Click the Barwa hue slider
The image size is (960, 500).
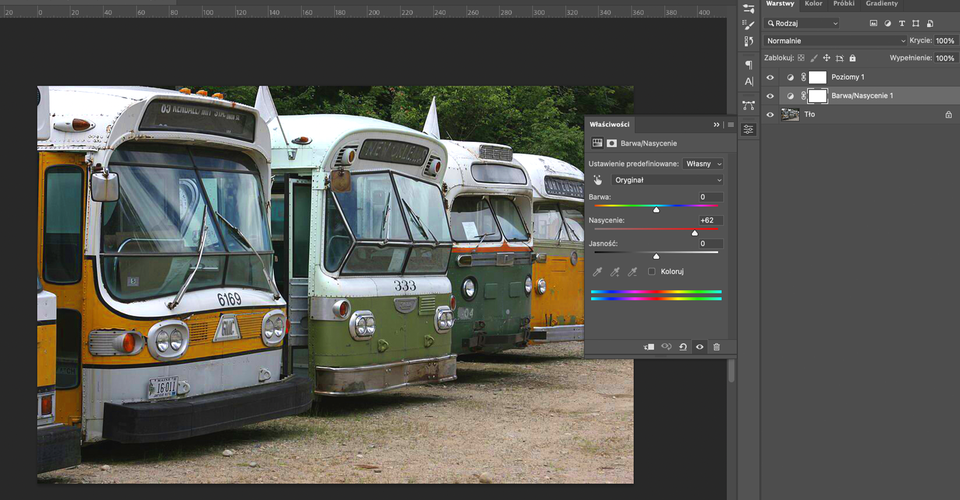click(656, 207)
